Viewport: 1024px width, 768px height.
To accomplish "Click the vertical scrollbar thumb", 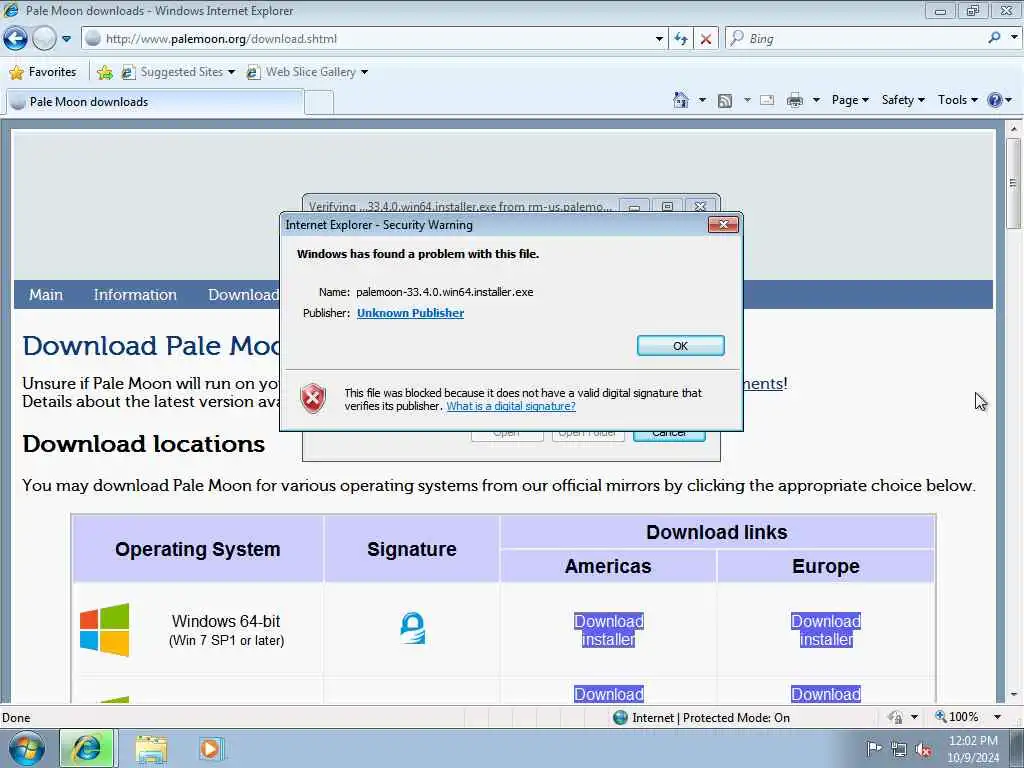I will pos(1014,184).
